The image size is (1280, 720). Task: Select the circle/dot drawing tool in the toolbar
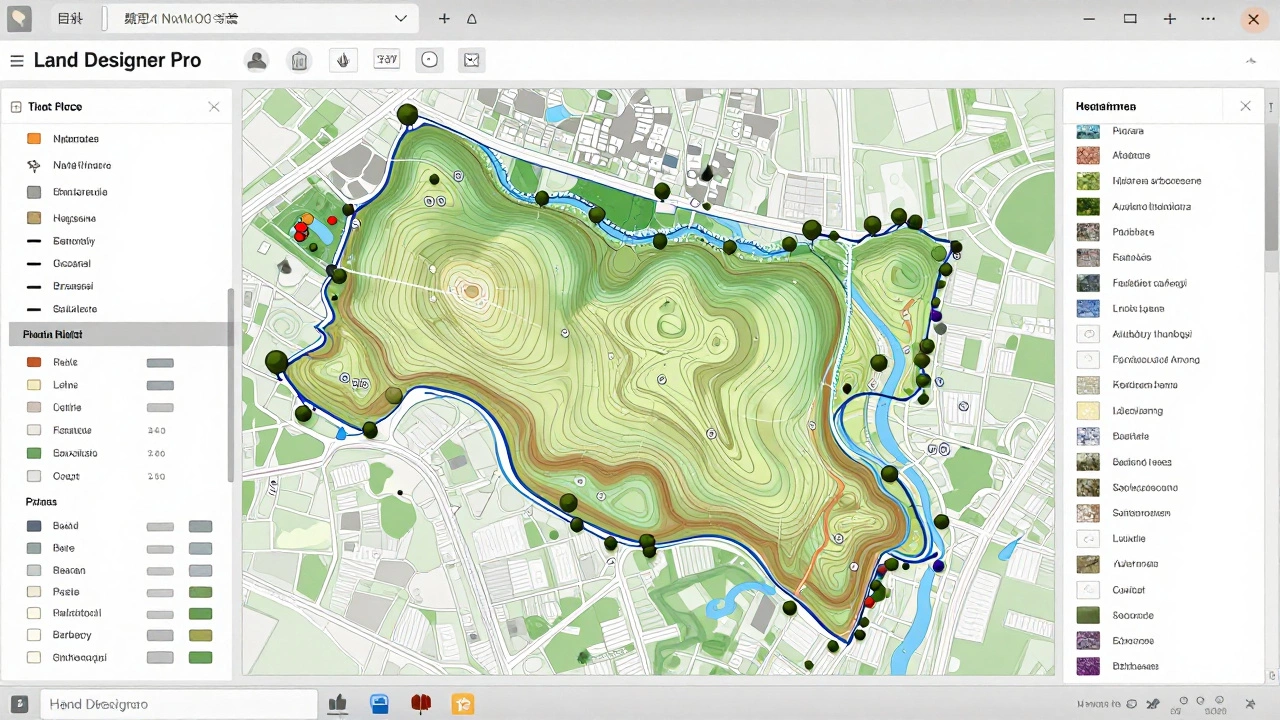[429, 60]
